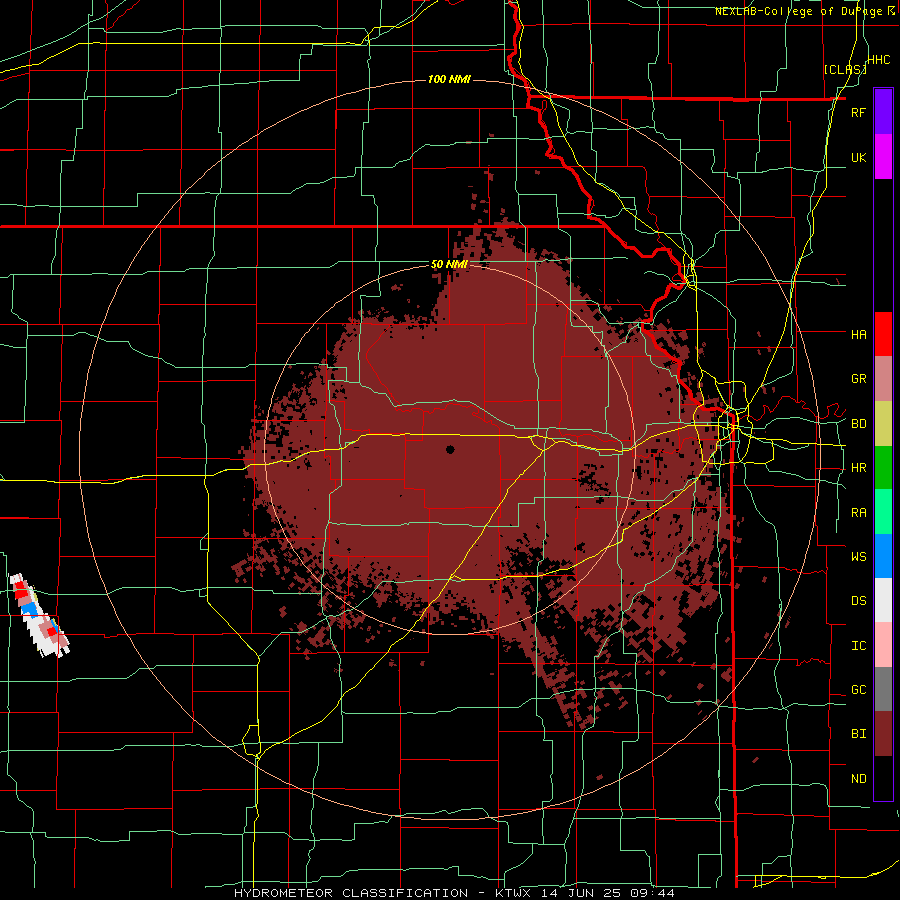
Task: Click the IC light pink legend swatch
Action: 883,645
